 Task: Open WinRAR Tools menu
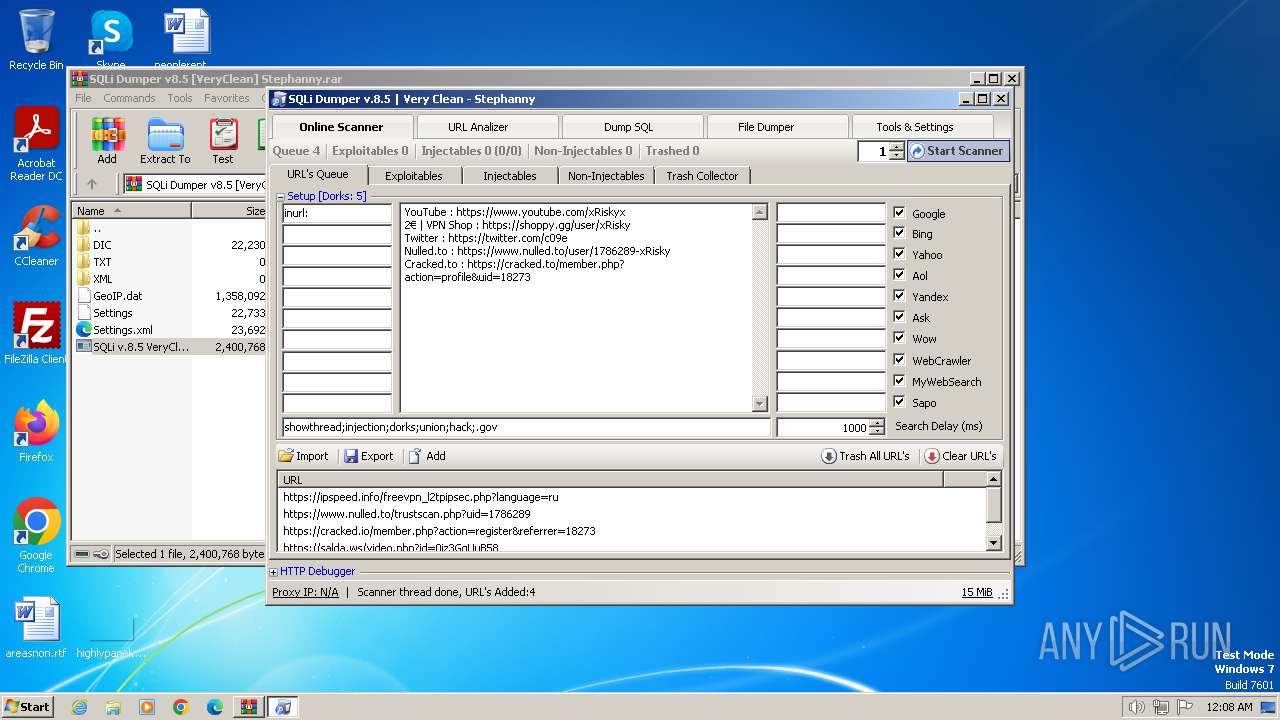click(x=180, y=98)
